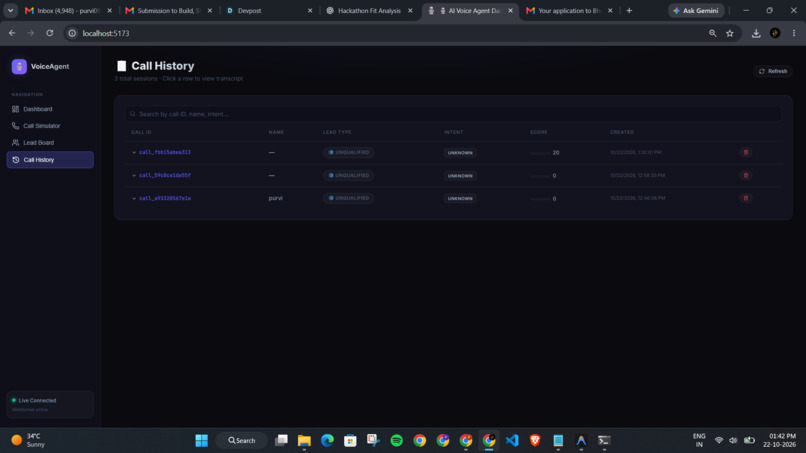Click the Live Connected status indicator

[50, 405]
